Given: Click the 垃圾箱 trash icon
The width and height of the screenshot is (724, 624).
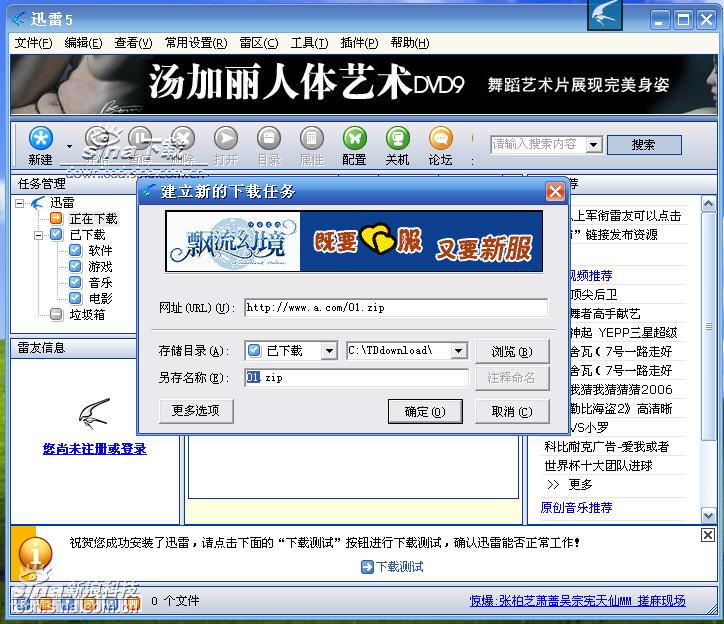Looking at the screenshot, I should [x=56, y=315].
